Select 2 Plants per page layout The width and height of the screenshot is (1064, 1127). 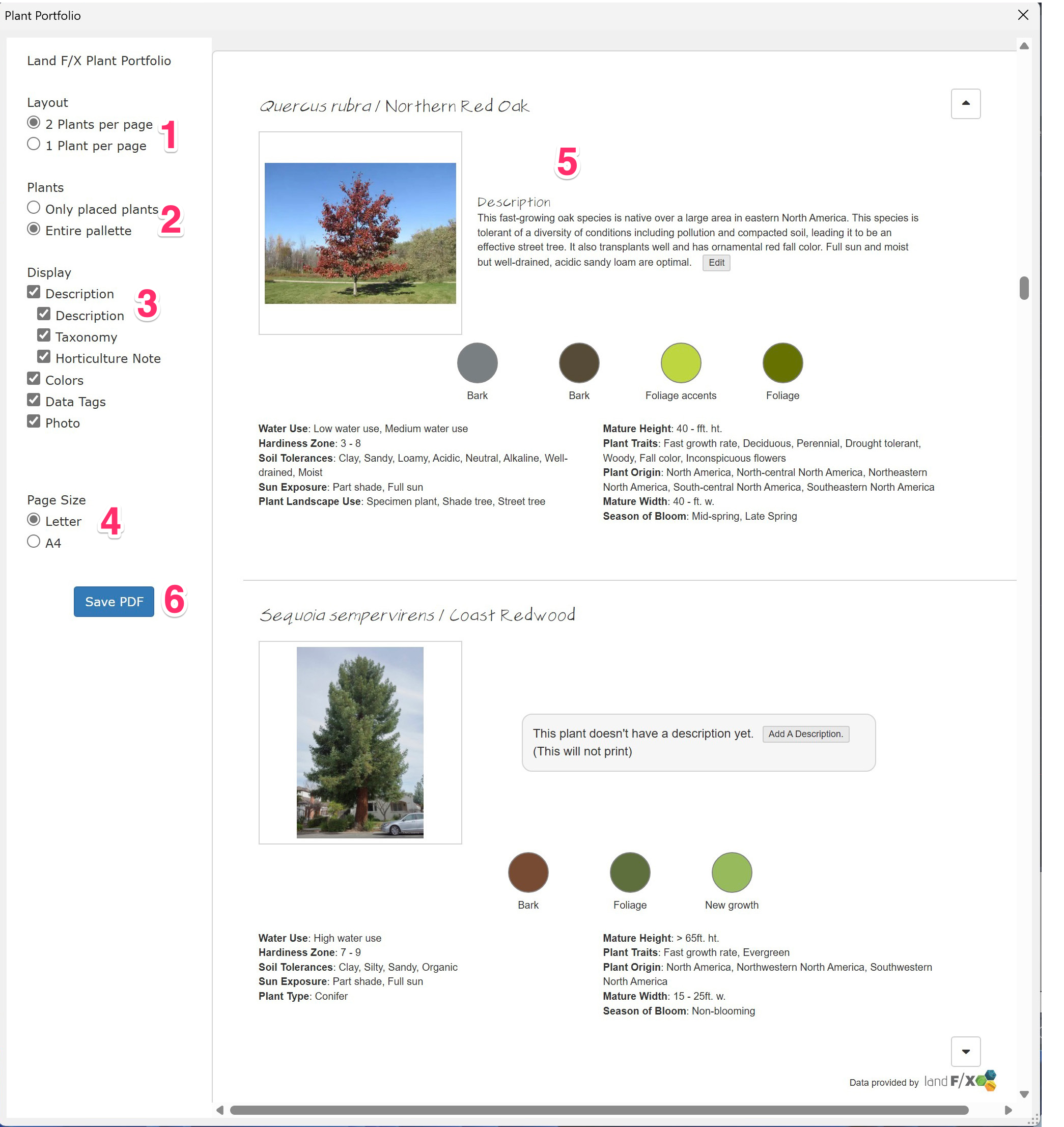tap(34, 123)
